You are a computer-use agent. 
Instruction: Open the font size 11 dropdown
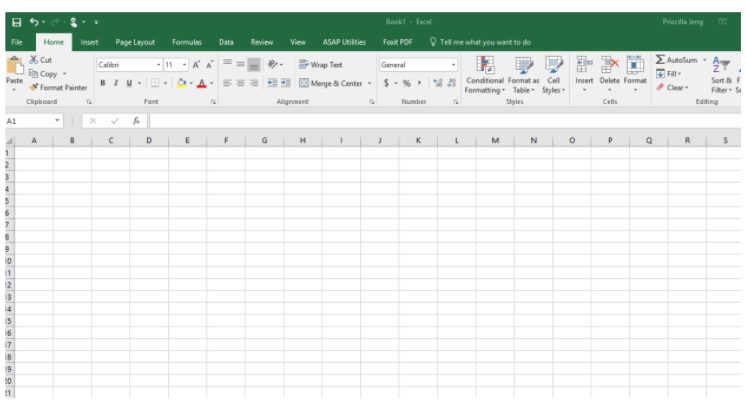[184, 65]
